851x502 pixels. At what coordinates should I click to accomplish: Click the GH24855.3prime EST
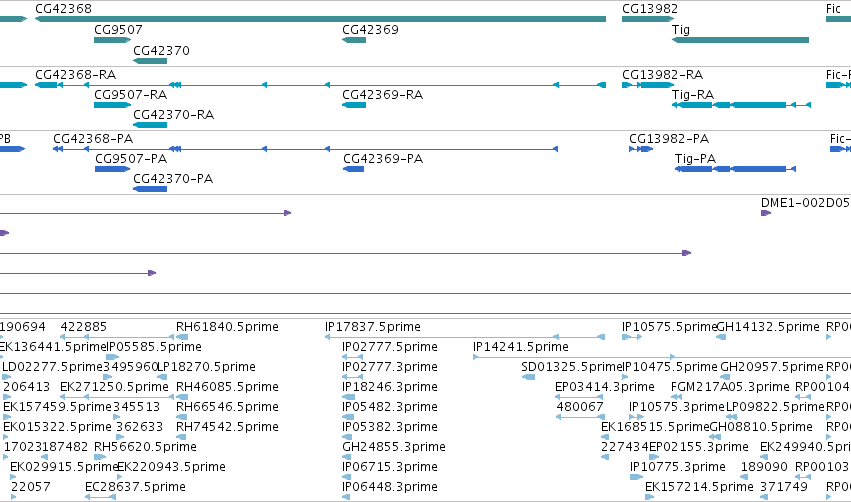coord(346,457)
